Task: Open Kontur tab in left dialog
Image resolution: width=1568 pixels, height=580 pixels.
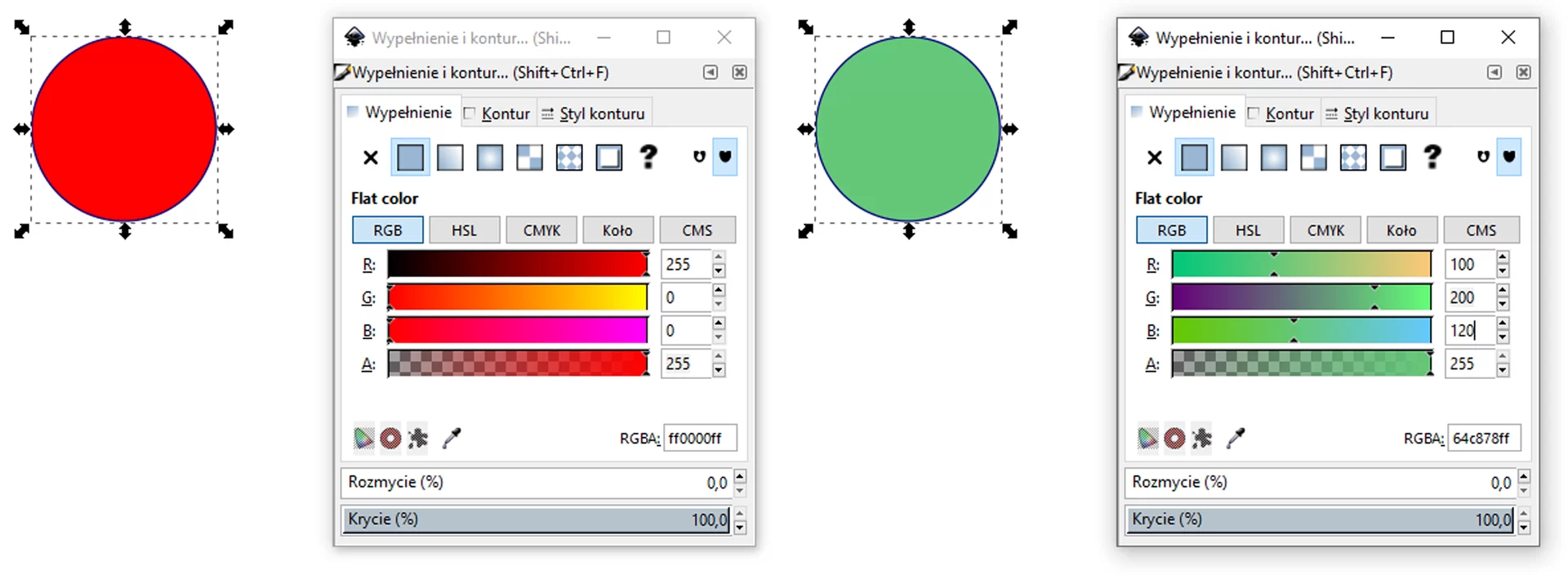Action: click(x=497, y=114)
